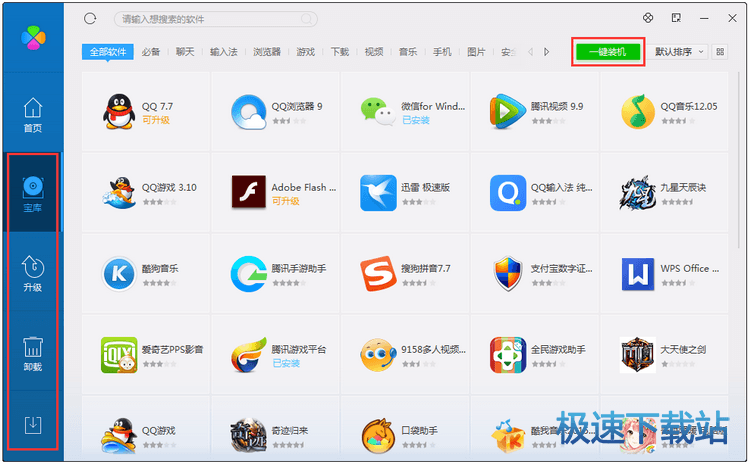This screenshot has width=750, height=465.
Task: Switch to the 游戏 category tab
Action: pos(305,52)
